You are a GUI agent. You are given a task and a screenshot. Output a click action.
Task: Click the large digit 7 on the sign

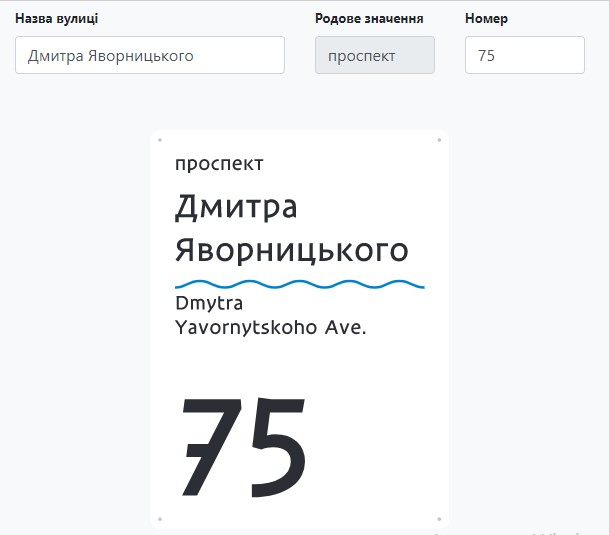click(210, 446)
